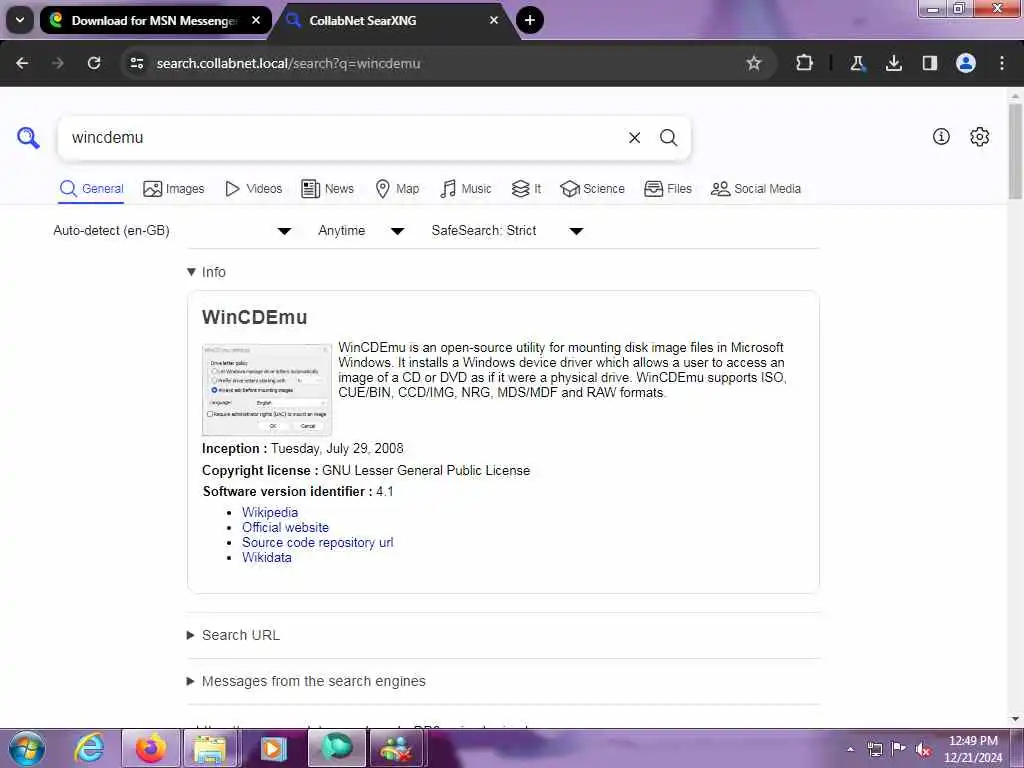Switch to Files search category
Screen dimensions: 1024x768
667,189
